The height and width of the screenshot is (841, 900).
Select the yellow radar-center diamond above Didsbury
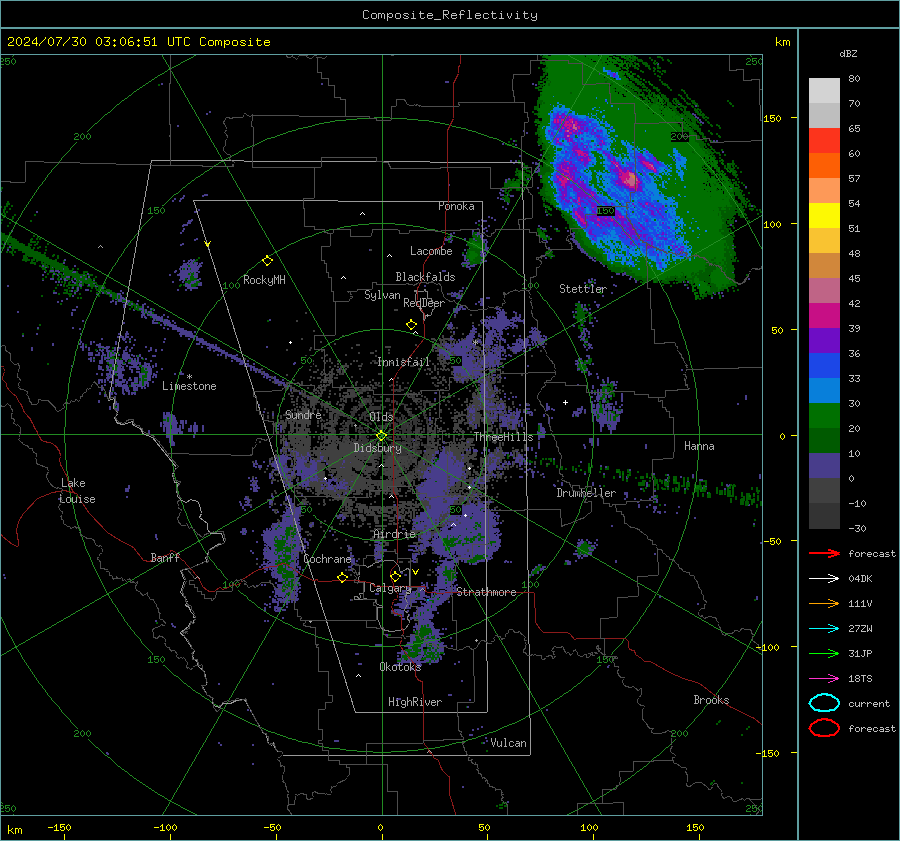click(382, 436)
